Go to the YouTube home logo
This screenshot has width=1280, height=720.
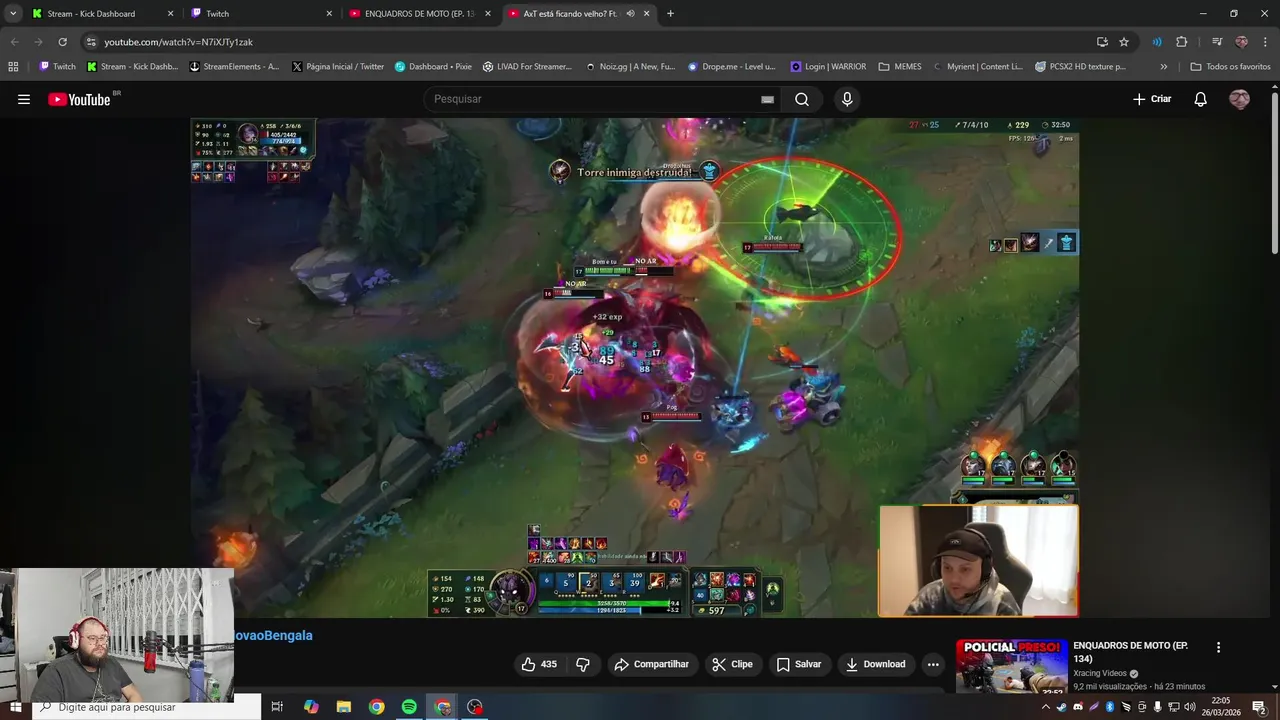[79, 99]
